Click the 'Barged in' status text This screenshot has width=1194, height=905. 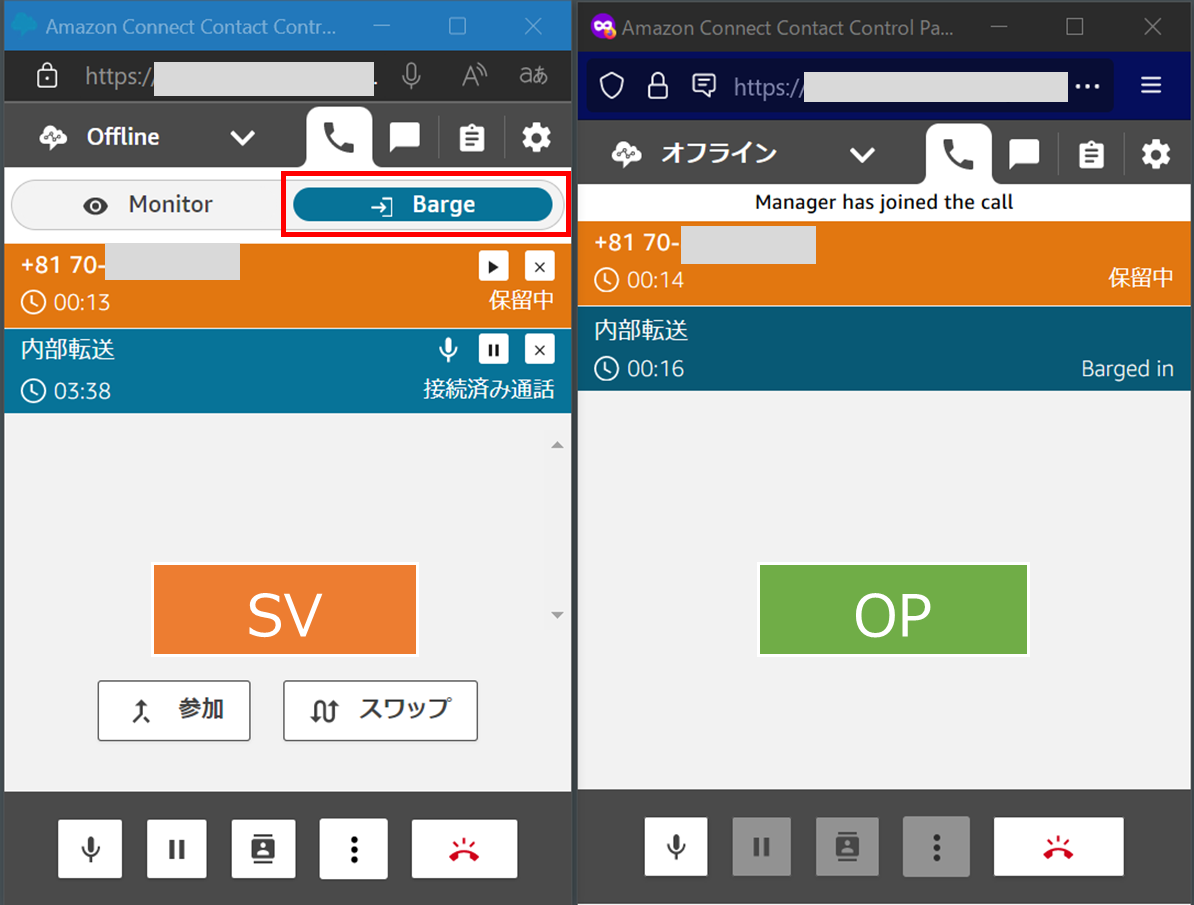(1127, 369)
